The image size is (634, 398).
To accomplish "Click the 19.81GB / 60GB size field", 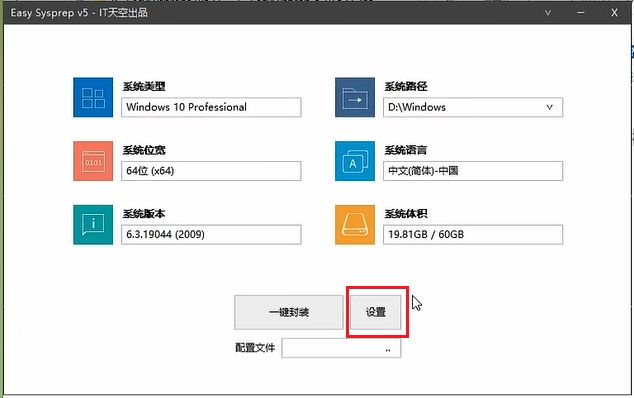I will [x=473, y=235].
